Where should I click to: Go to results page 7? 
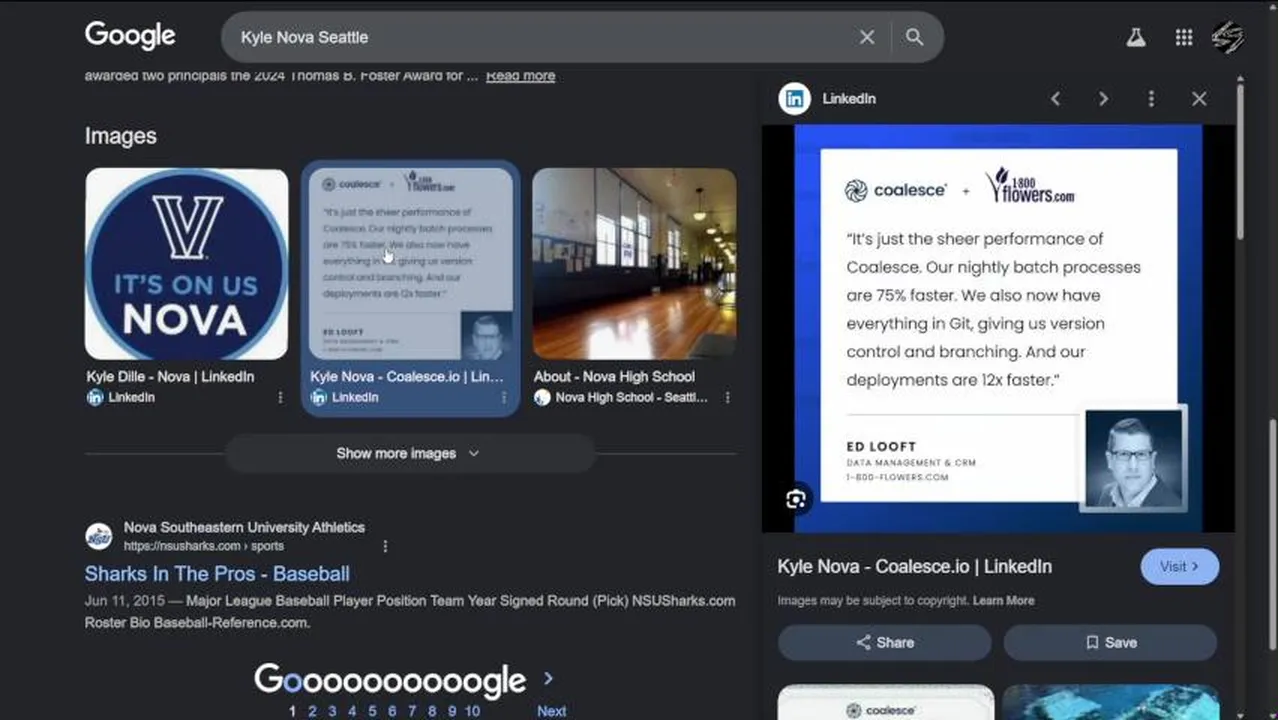pos(412,711)
